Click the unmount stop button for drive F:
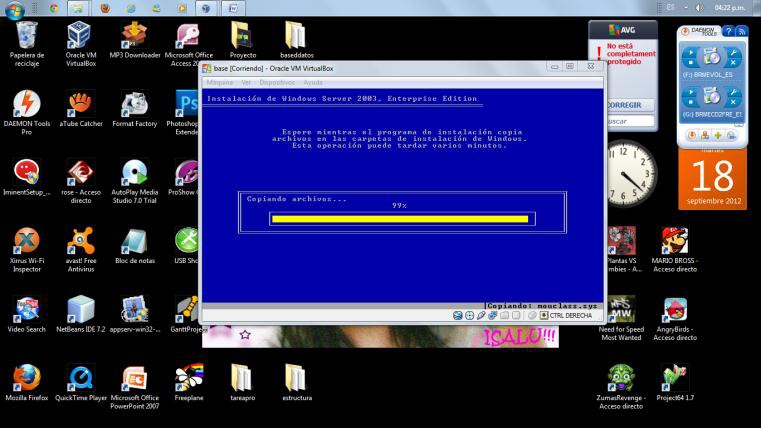 [x=691, y=62]
